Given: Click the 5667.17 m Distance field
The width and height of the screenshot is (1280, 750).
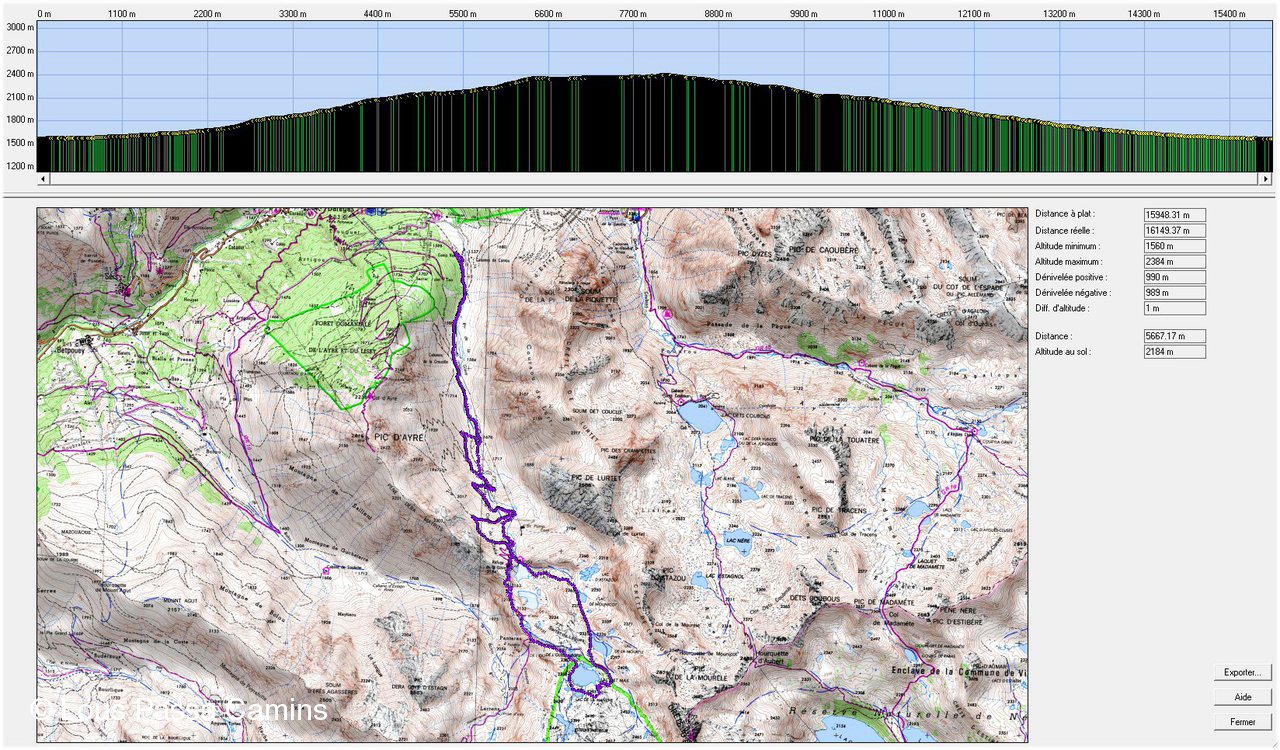Looking at the screenshot, I should click(1174, 336).
